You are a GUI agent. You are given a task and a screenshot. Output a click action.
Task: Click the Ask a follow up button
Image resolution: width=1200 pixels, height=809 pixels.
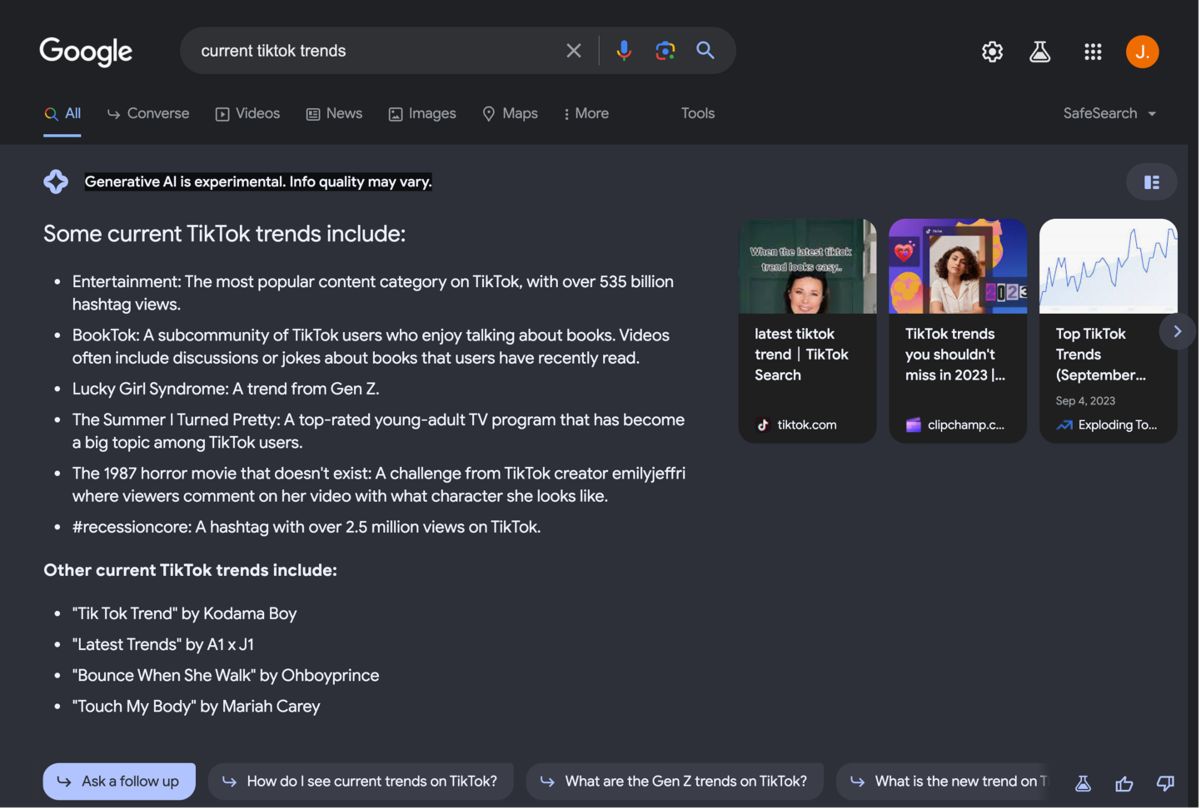point(119,781)
